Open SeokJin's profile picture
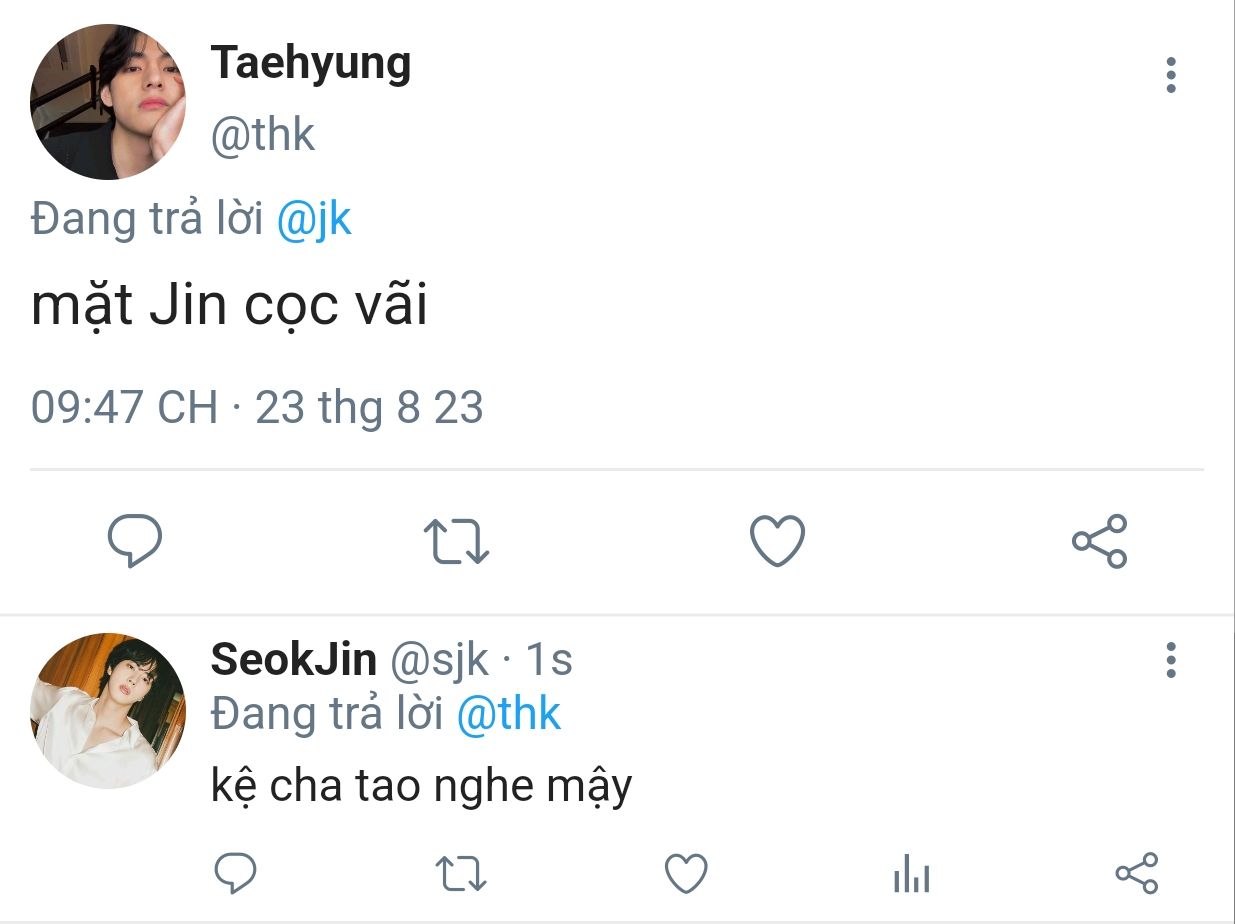 coord(108,710)
